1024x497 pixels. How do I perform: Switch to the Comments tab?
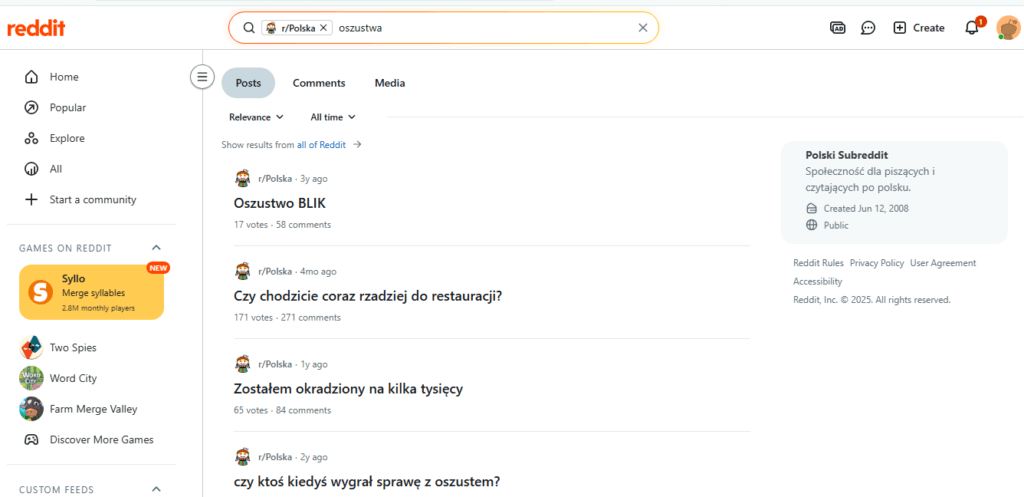(x=319, y=83)
